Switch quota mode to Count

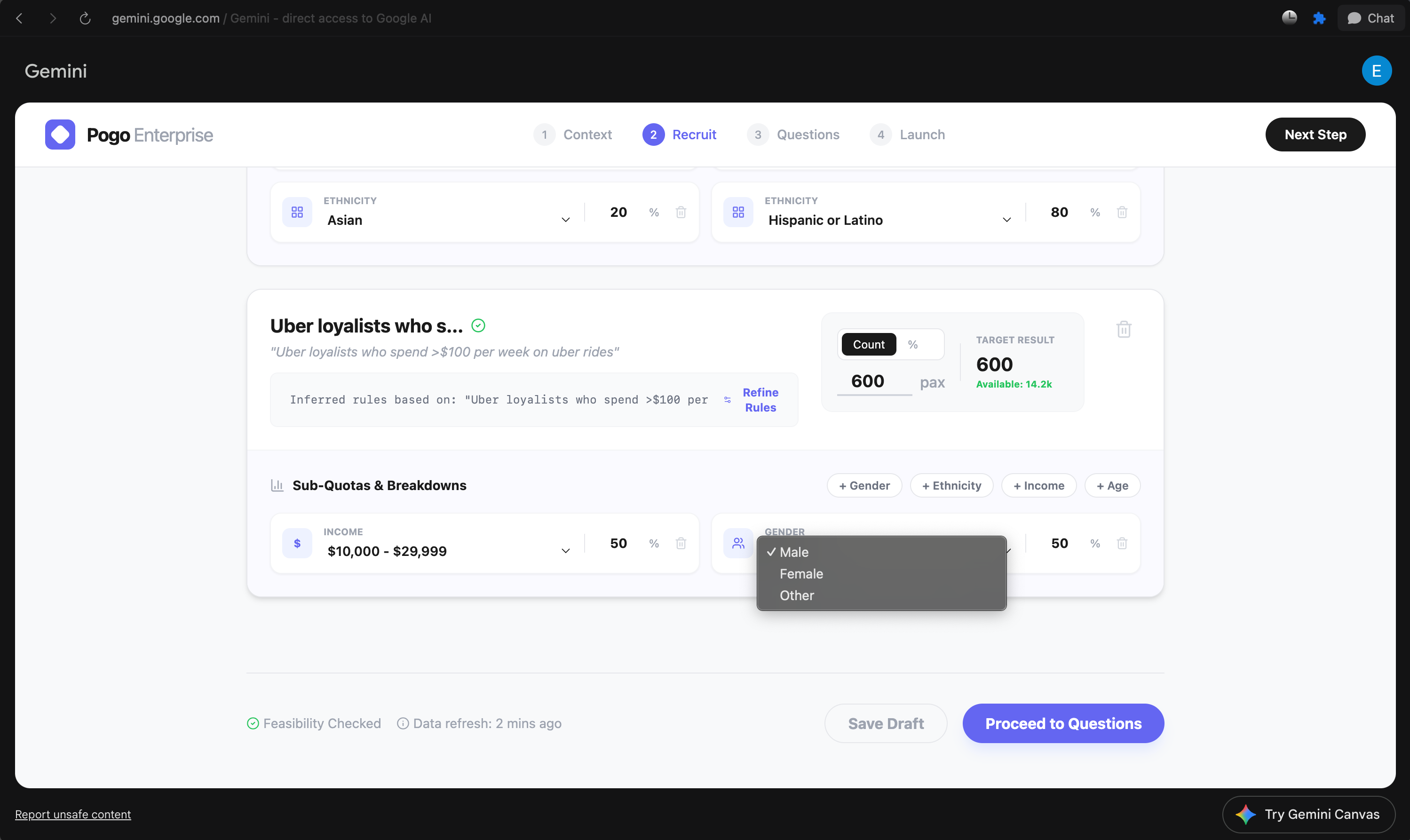(868, 344)
